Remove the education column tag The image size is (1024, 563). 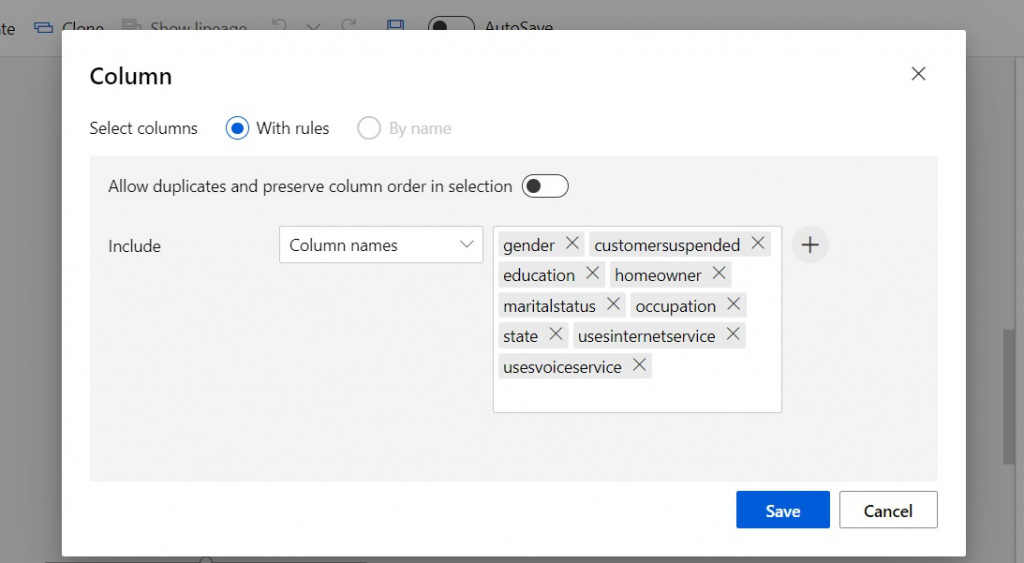592,273
